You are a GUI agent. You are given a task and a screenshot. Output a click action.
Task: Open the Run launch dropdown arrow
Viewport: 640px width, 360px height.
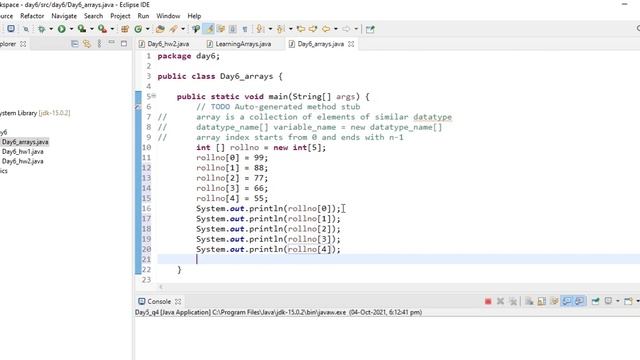tap(71, 29)
